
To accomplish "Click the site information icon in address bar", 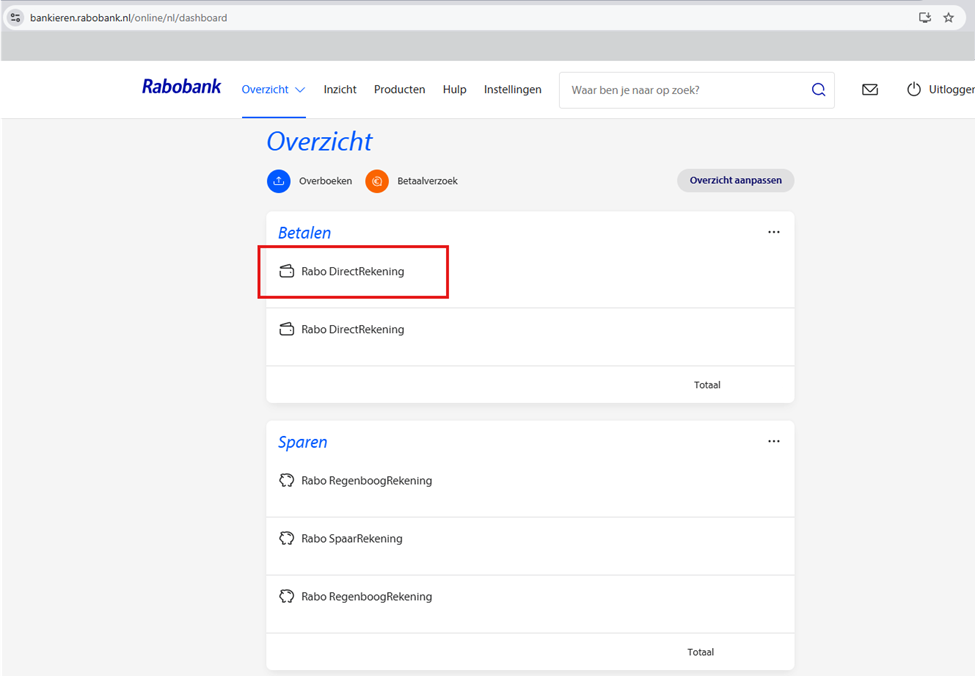I will click(16, 17).
